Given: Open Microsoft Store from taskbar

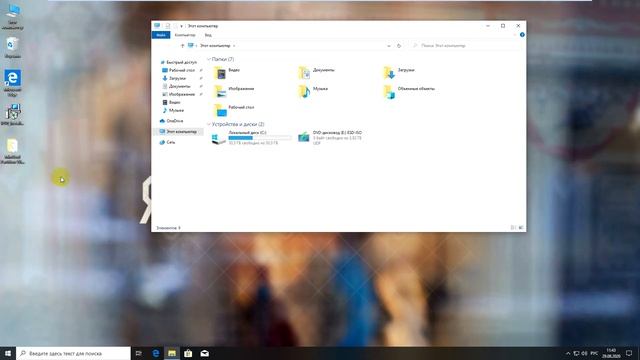Looking at the screenshot, I should (x=188, y=353).
